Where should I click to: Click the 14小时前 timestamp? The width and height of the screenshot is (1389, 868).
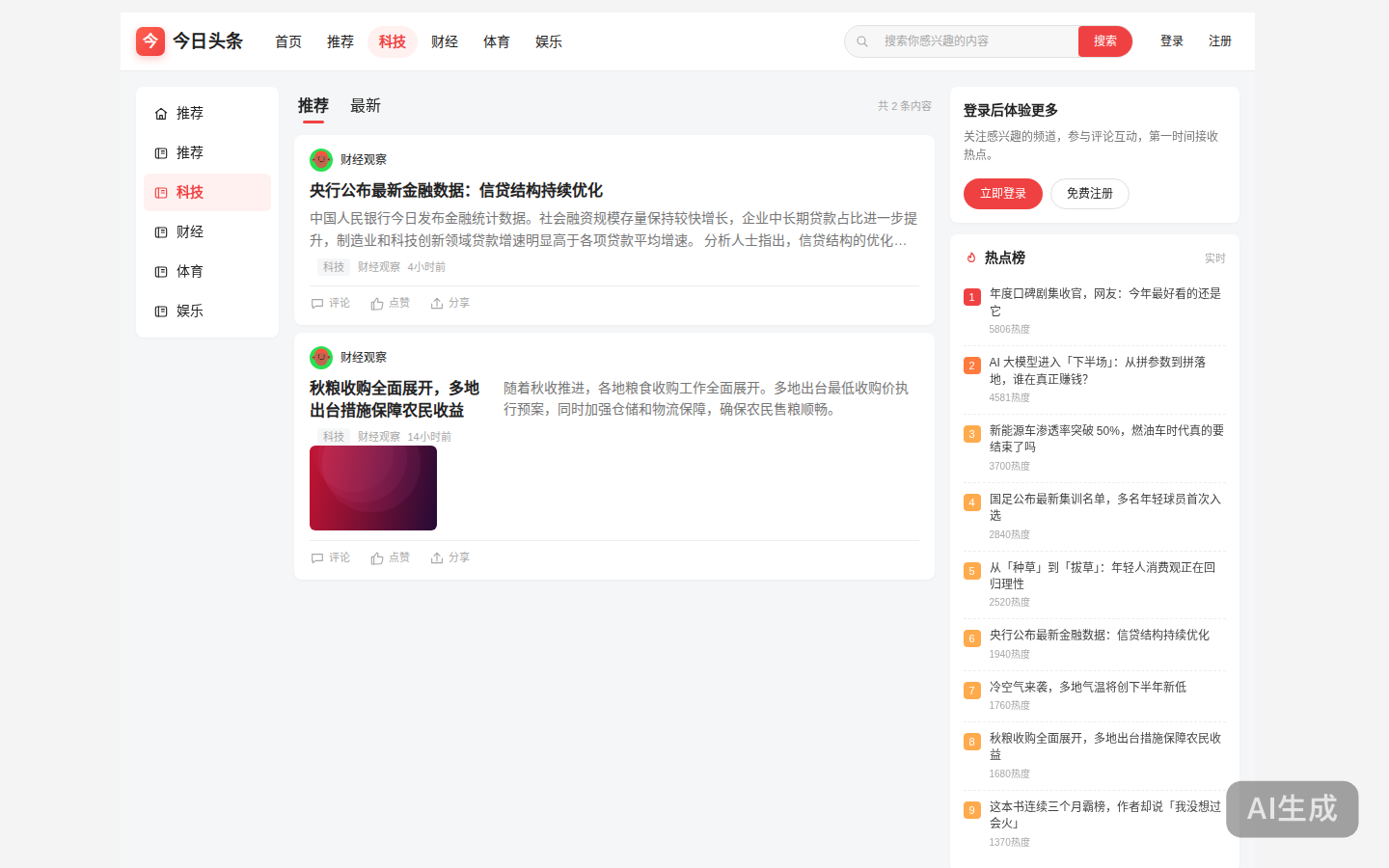point(429,437)
